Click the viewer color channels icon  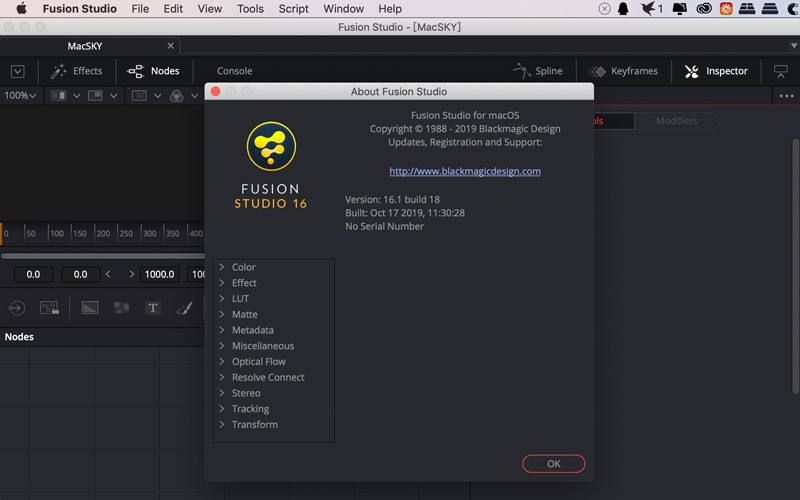[x=177, y=95]
